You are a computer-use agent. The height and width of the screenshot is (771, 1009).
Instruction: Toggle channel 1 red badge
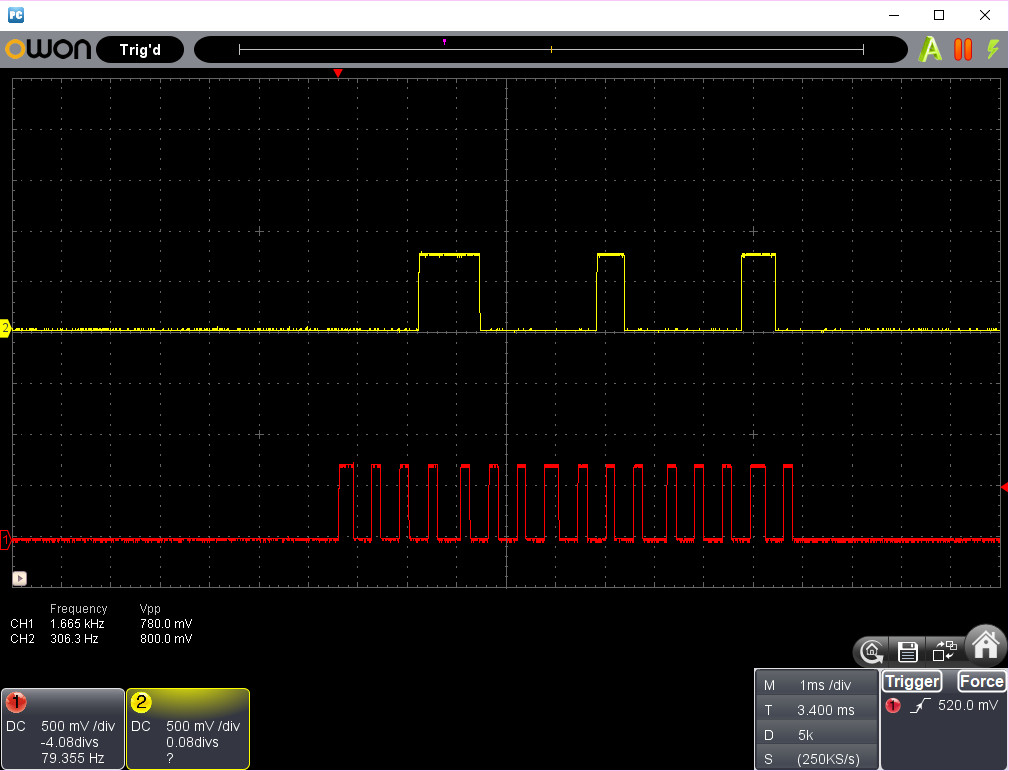coord(16,702)
